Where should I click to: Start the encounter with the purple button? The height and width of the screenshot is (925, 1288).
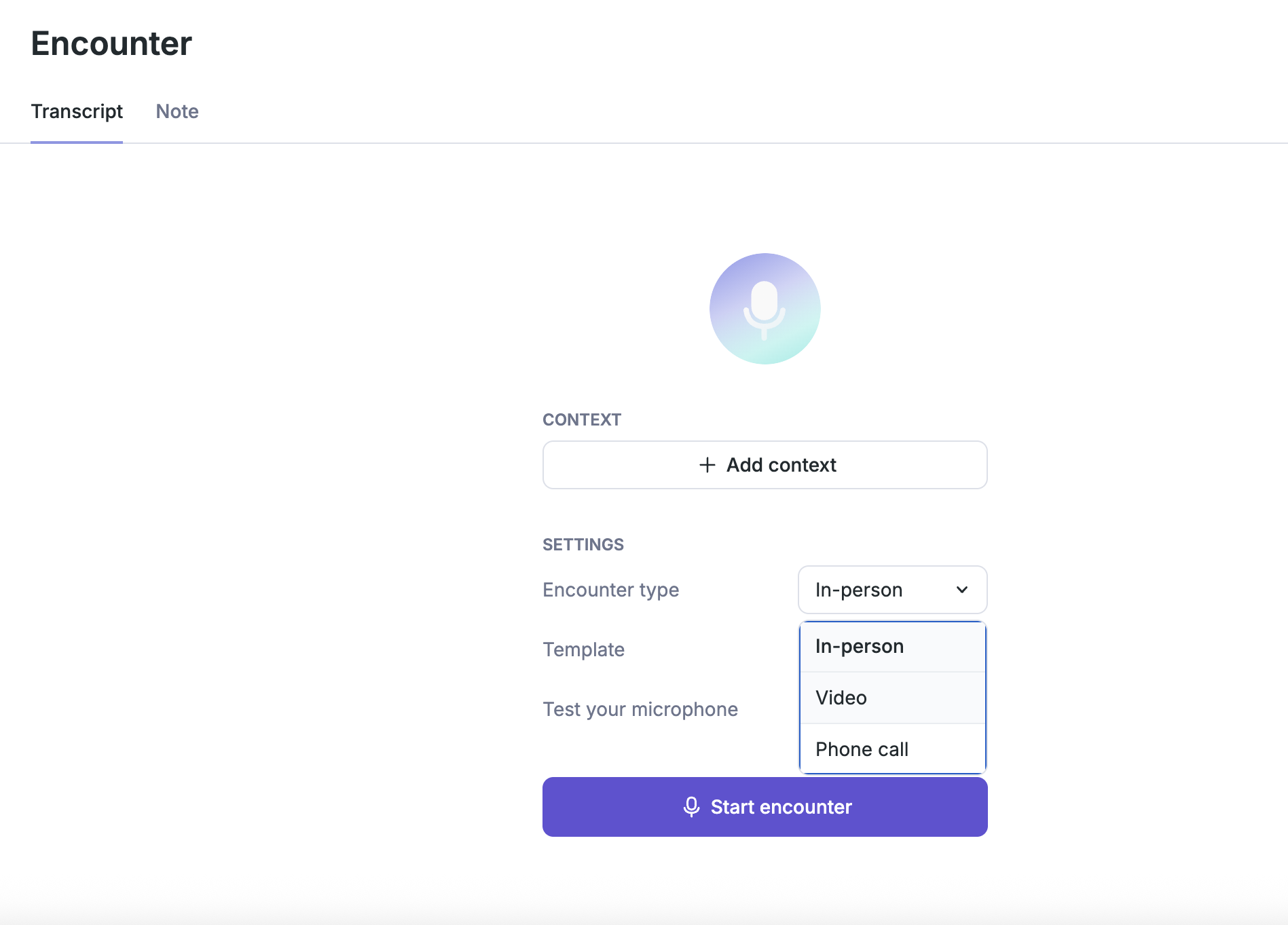765,807
